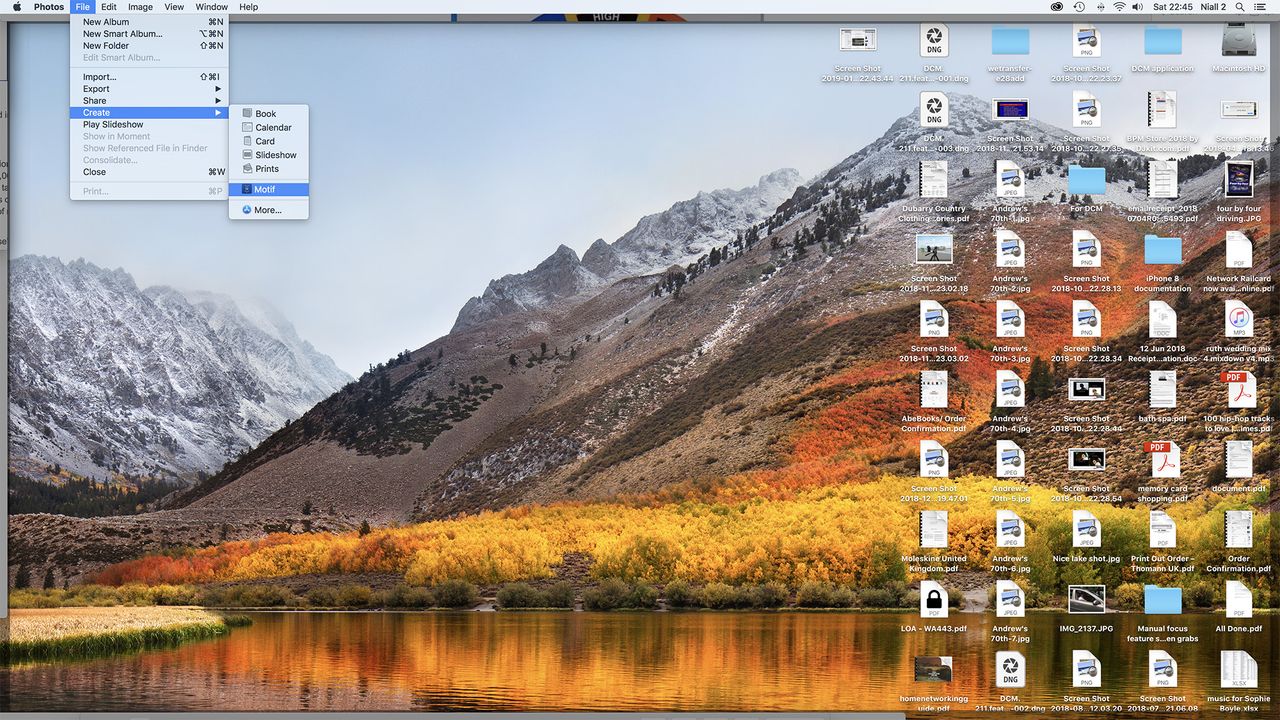Select Andrew's 70th-4.jpg file
1280x720 pixels.
coord(1010,389)
